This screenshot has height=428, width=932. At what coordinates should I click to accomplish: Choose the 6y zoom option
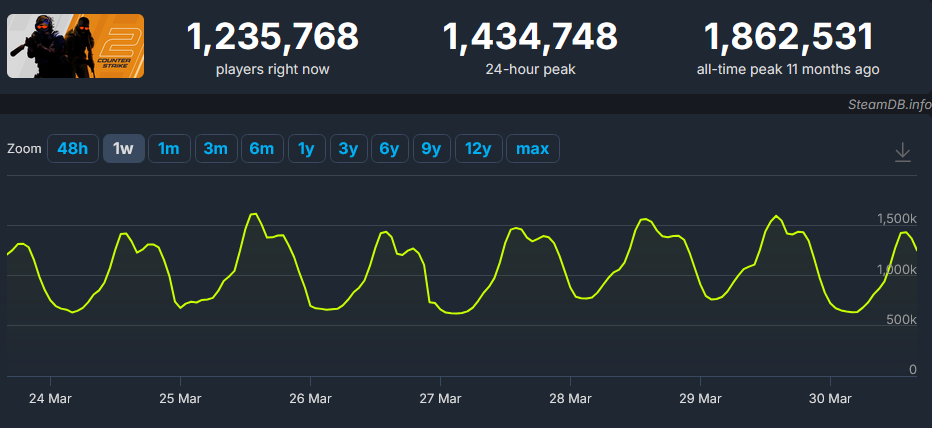389,149
